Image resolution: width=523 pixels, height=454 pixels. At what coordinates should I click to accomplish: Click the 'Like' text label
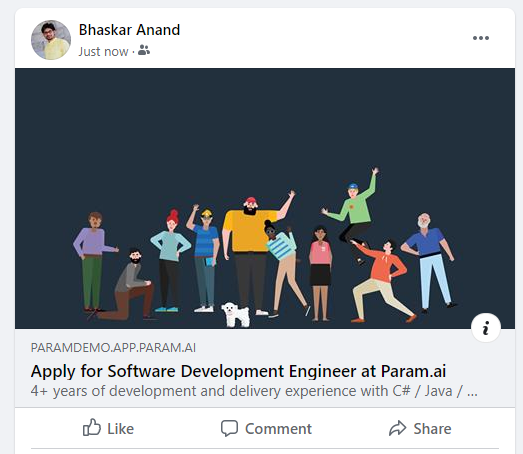120,429
